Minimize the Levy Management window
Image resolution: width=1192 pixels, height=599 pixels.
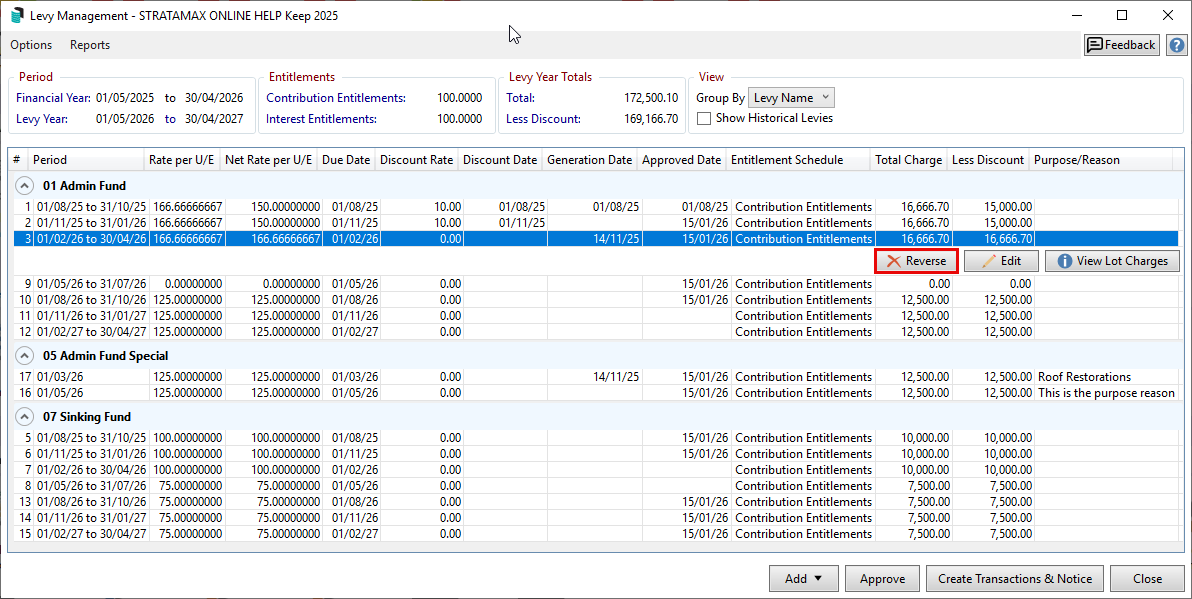point(1076,15)
